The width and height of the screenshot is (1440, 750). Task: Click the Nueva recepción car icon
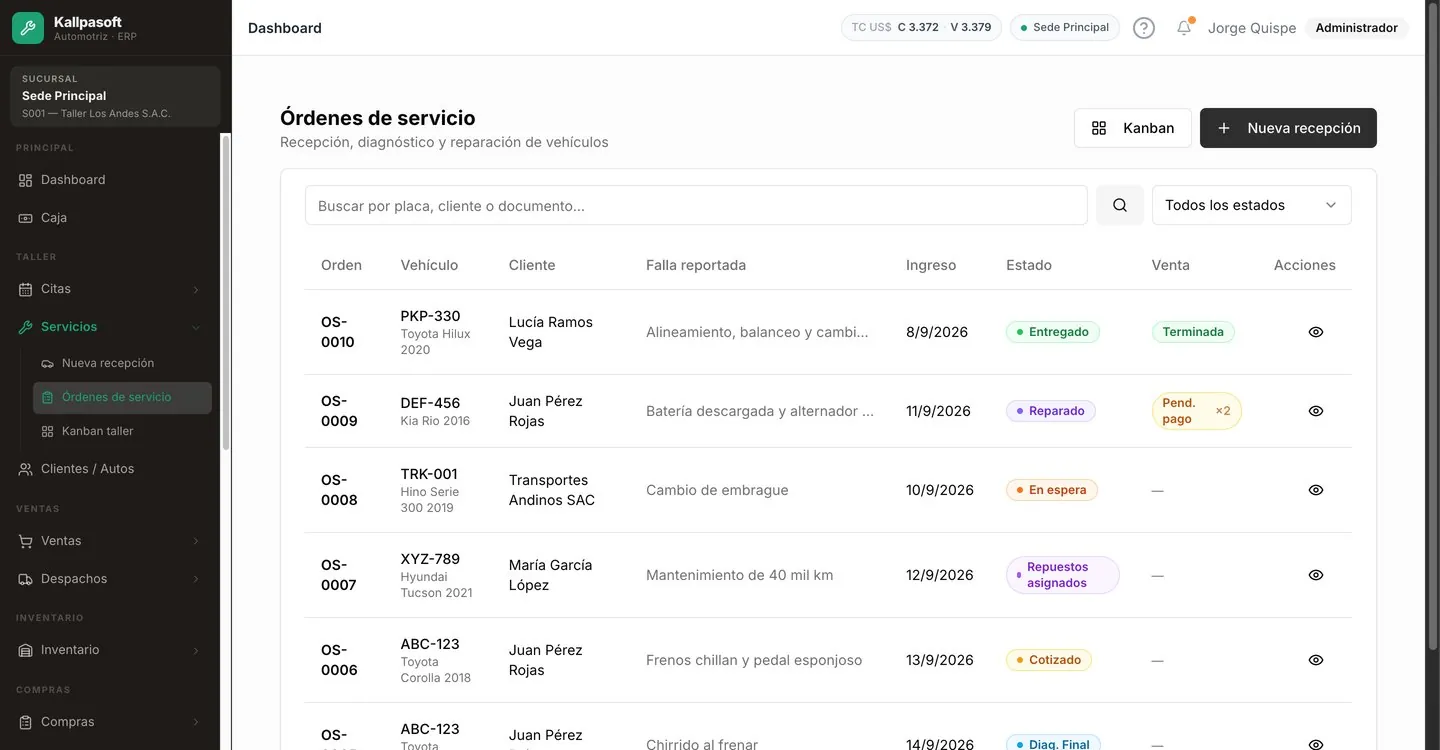tap(47, 363)
